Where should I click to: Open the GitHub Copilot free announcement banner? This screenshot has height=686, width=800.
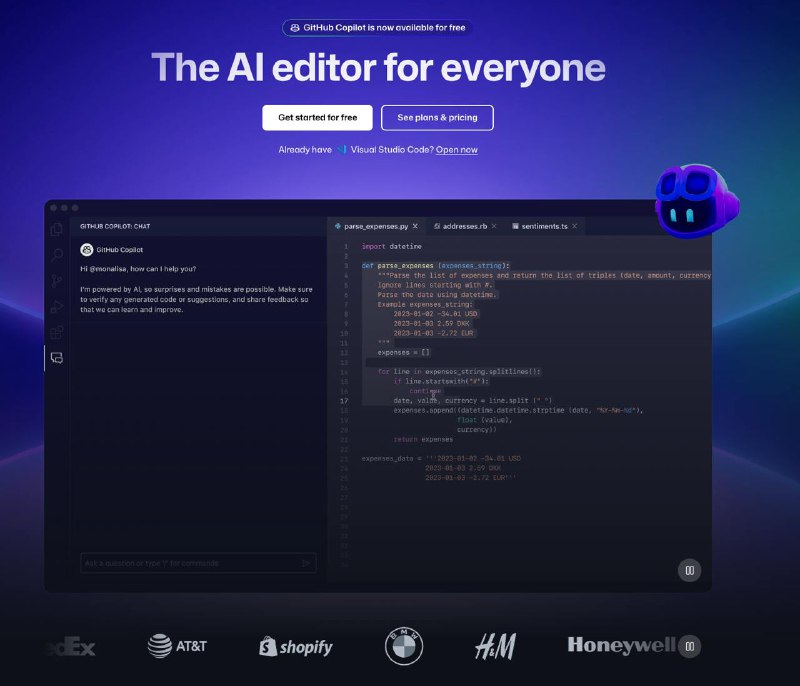378,28
